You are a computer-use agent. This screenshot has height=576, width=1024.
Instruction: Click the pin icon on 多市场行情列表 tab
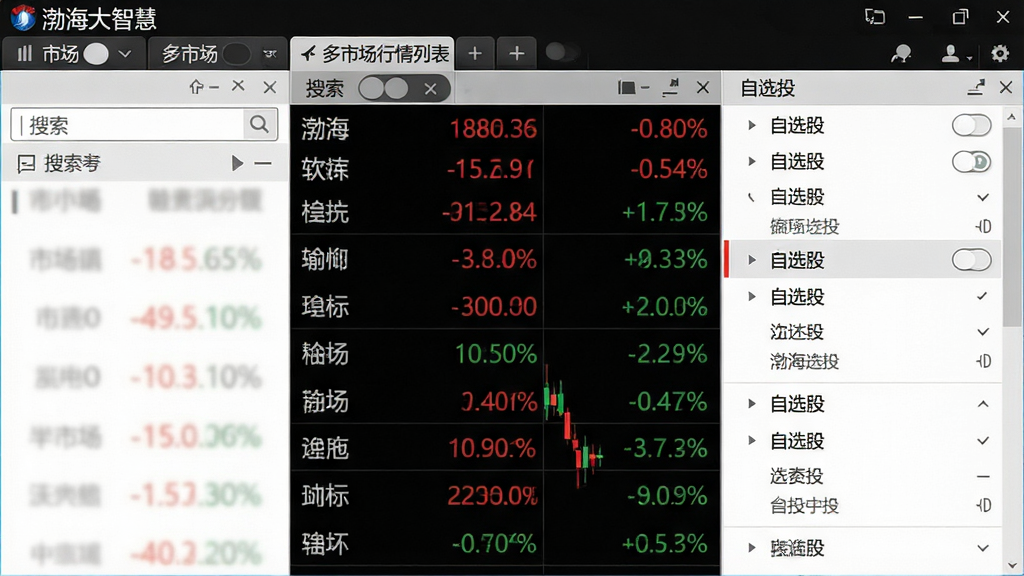coord(308,54)
